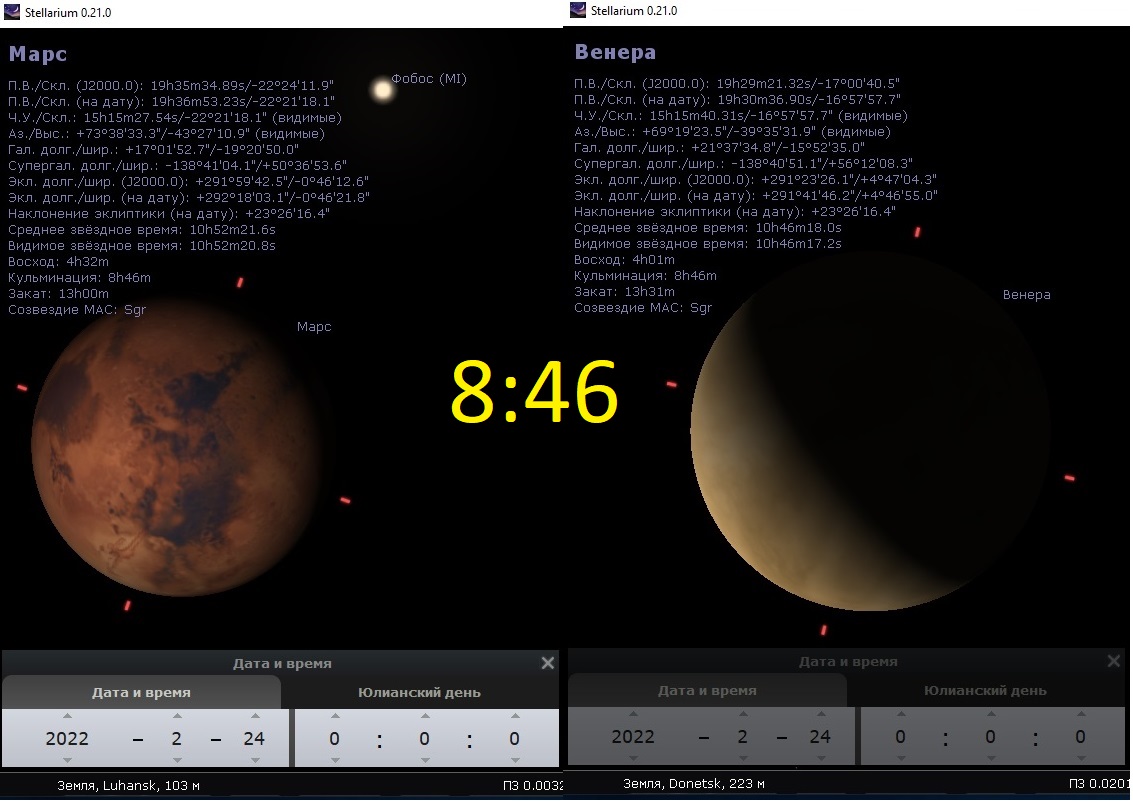Click minutes field in left window

tap(424, 739)
